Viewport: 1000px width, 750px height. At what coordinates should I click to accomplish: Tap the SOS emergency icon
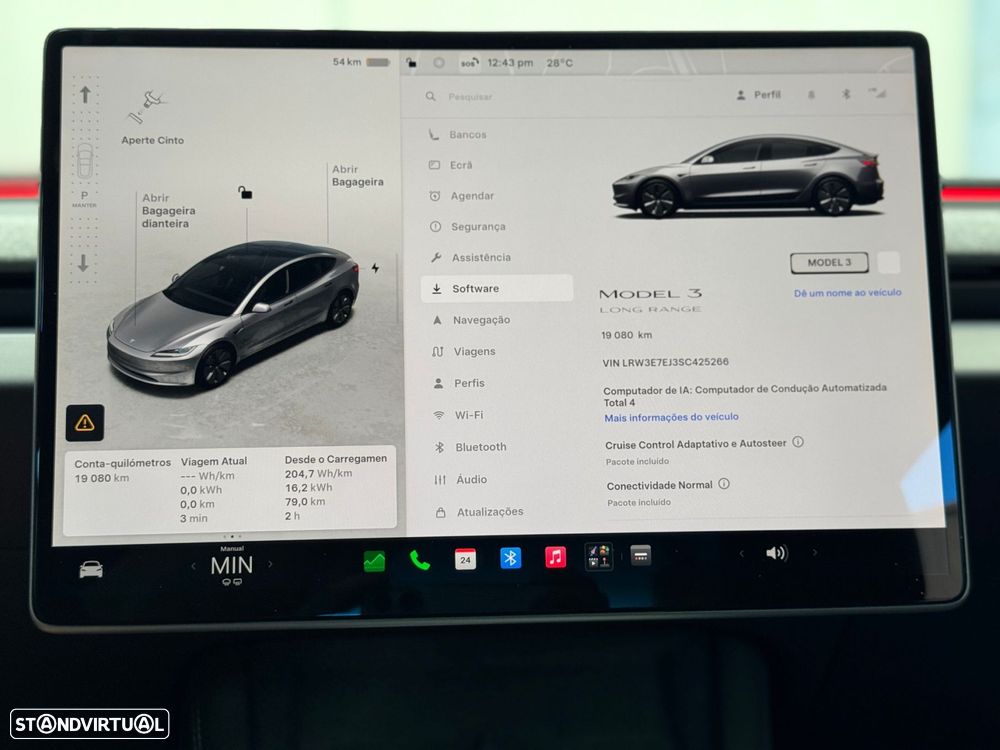pyautogui.click(x=469, y=62)
